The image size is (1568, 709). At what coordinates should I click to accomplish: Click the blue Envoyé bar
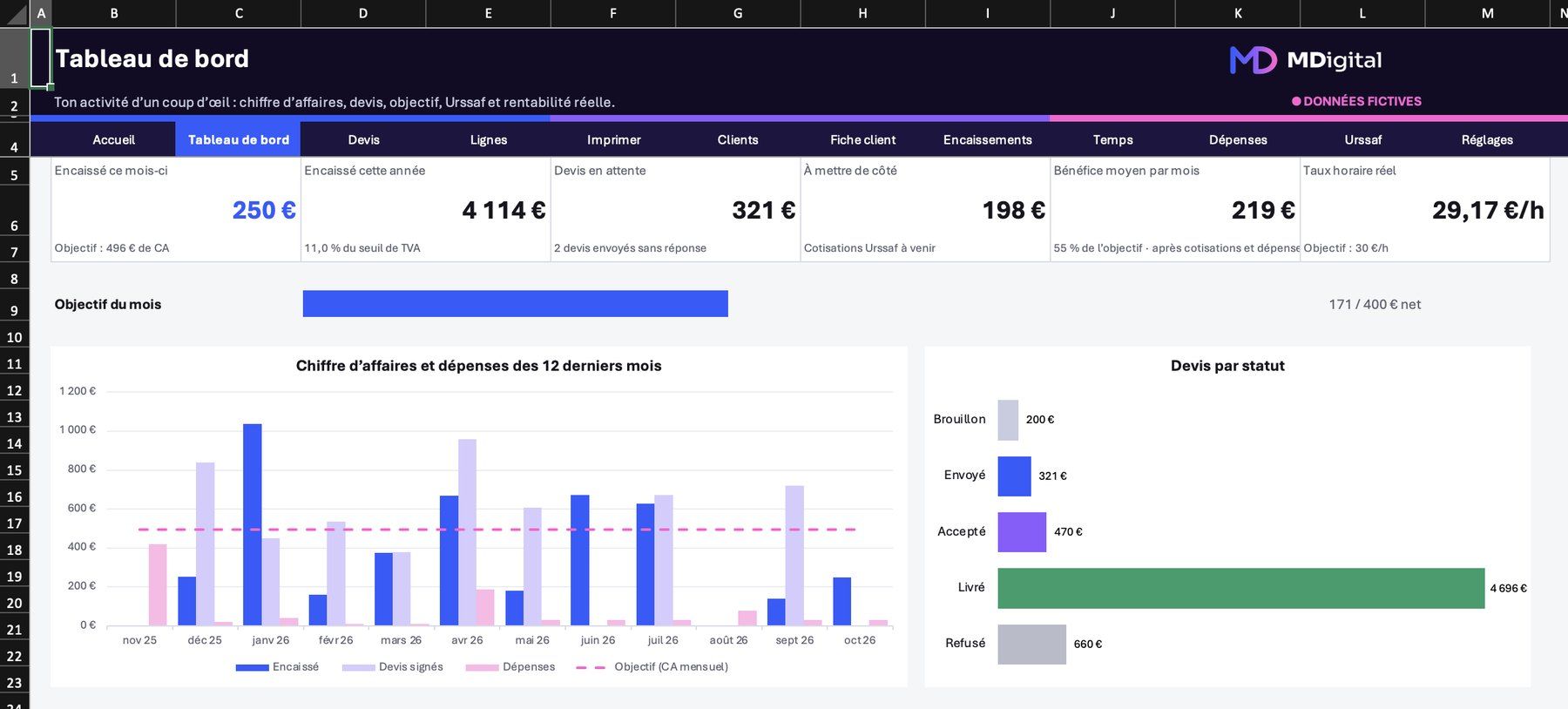pyautogui.click(x=1014, y=476)
